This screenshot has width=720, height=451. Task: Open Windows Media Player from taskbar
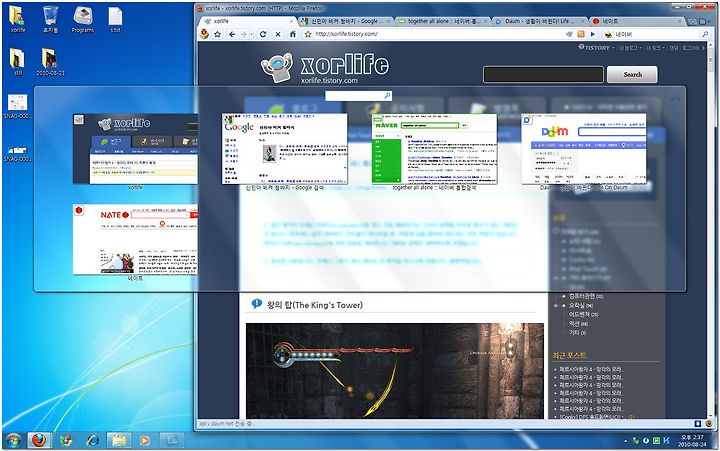coord(144,441)
